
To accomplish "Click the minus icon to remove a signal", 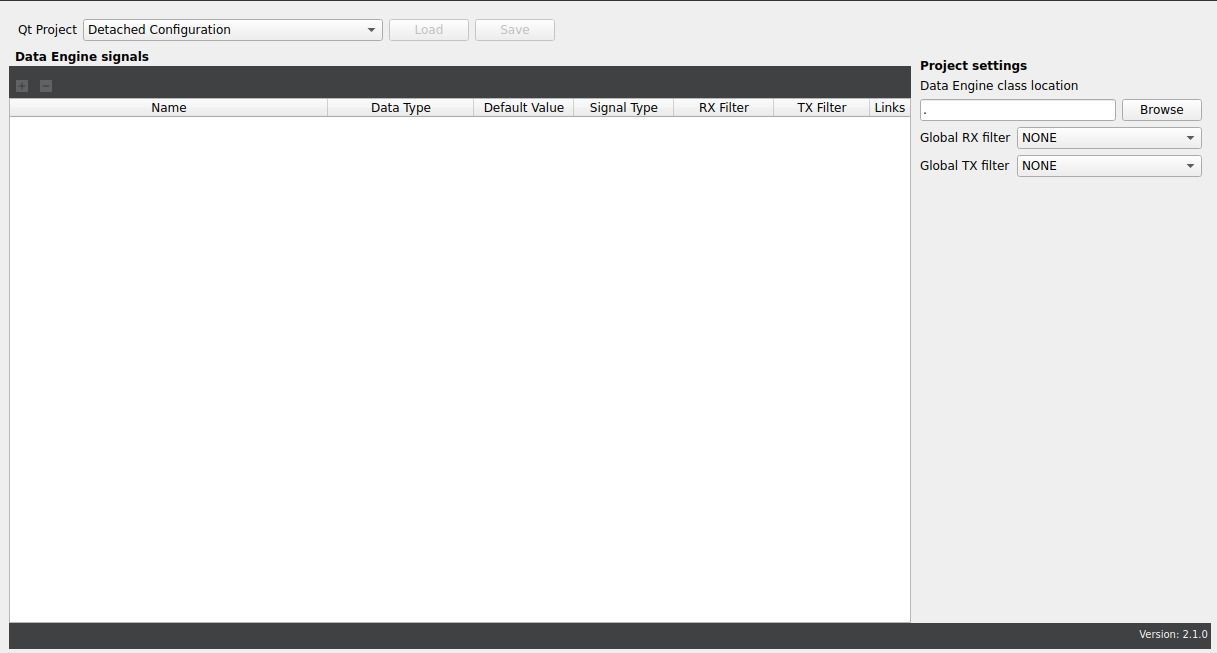I will [45, 85].
